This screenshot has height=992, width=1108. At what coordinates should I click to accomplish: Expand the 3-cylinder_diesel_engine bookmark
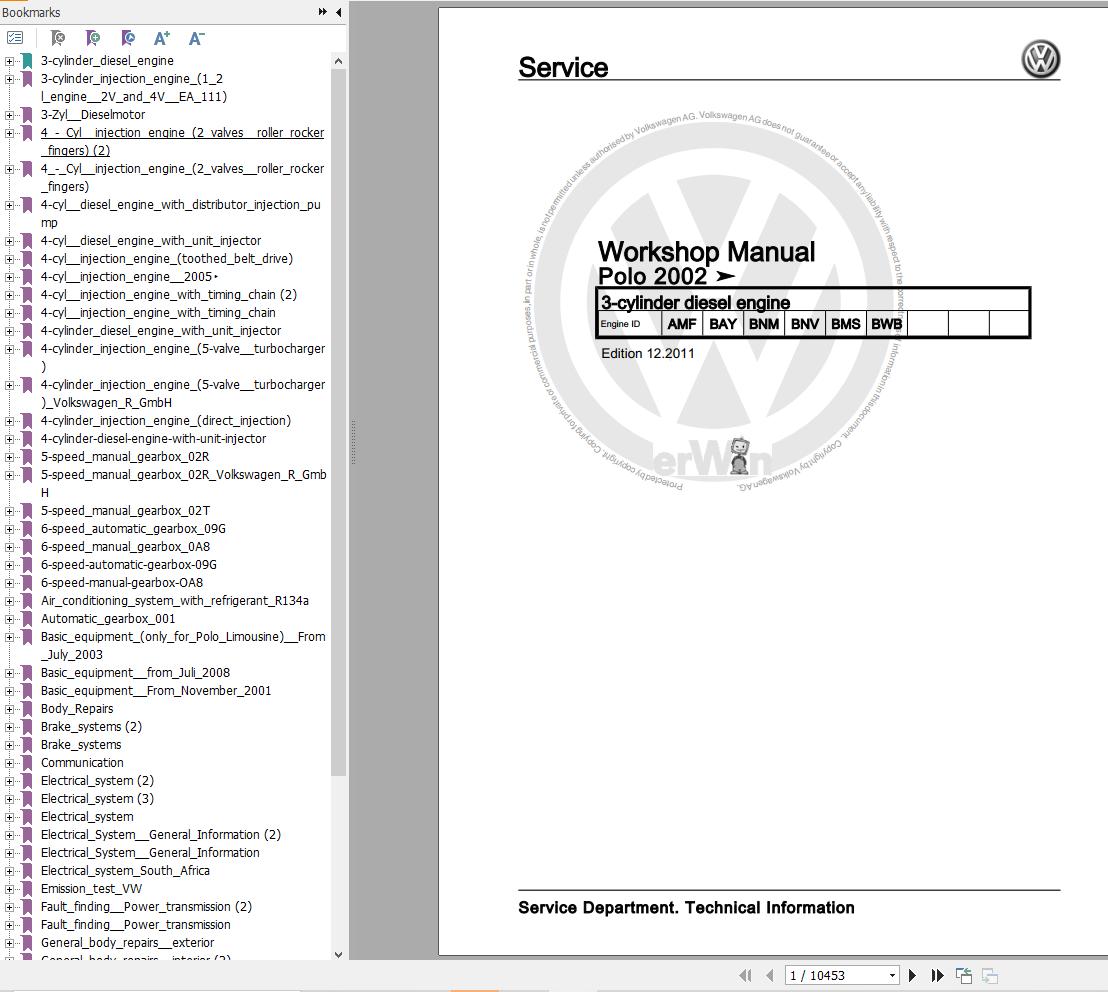click(x=9, y=61)
